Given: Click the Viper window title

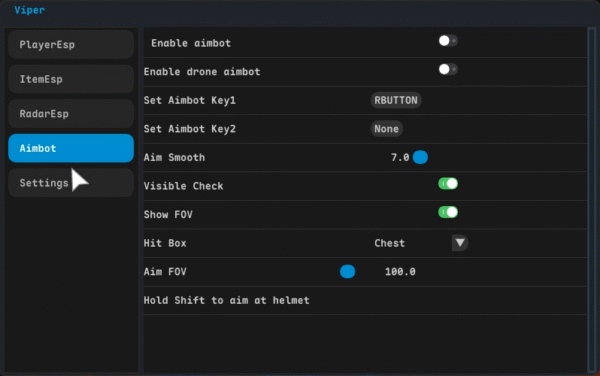Looking at the screenshot, I should point(29,10).
